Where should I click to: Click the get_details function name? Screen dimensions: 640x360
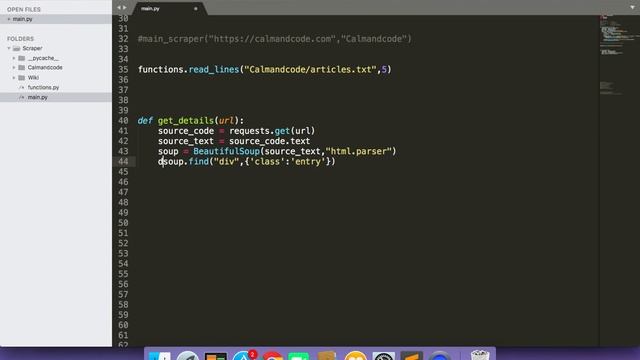click(186, 121)
